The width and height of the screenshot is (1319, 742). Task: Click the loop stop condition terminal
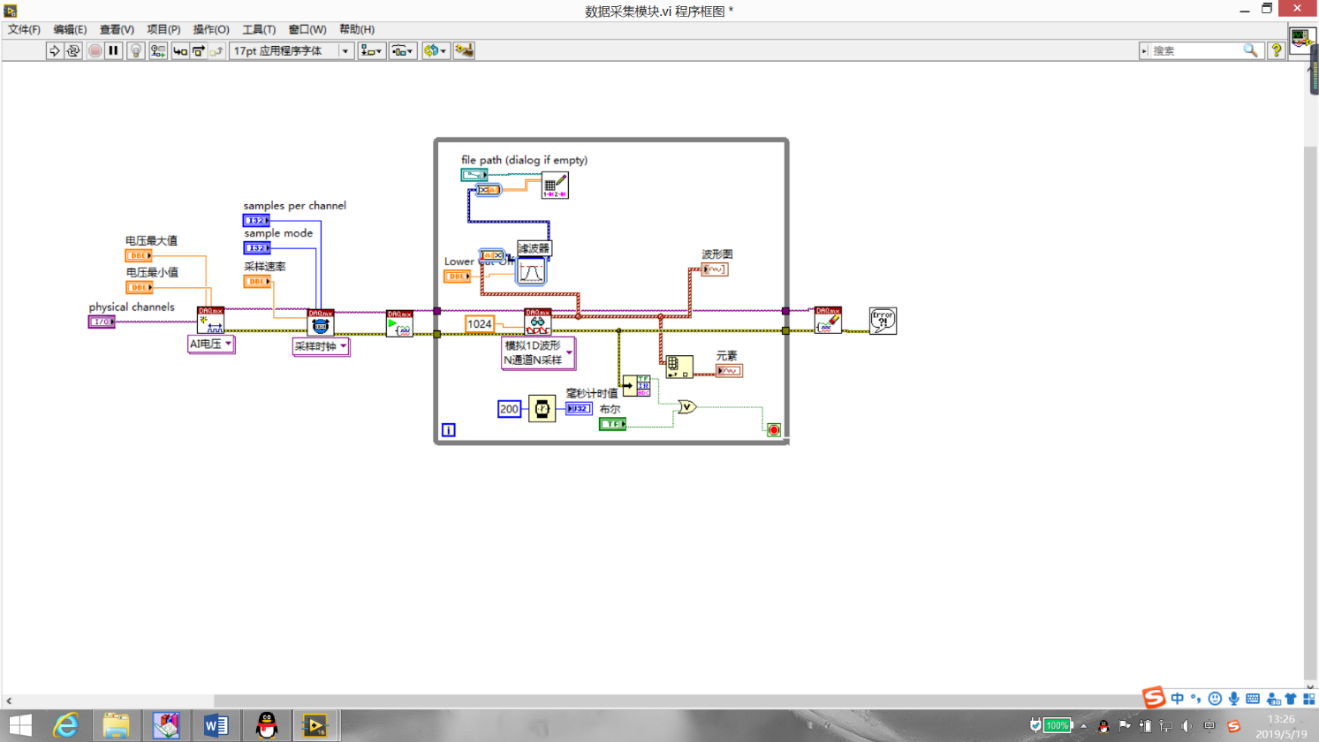773,430
